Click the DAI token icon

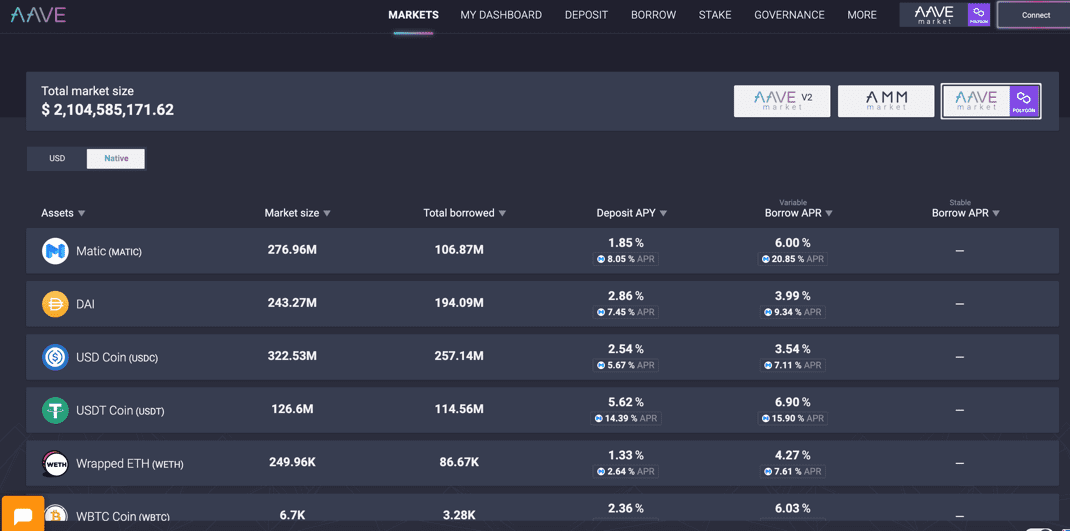[55, 304]
